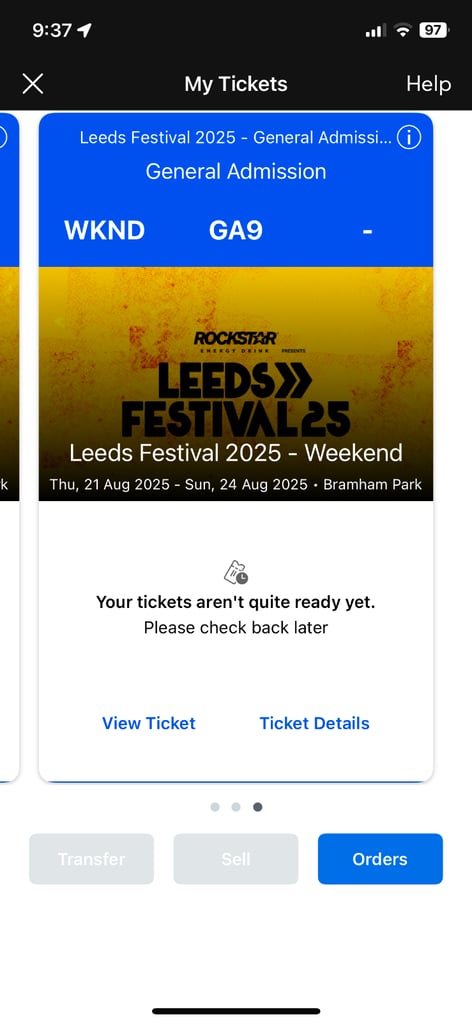Tap the ticket clock icon above the status message
The width and height of the screenshot is (472, 1024).
pyautogui.click(x=236, y=572)
